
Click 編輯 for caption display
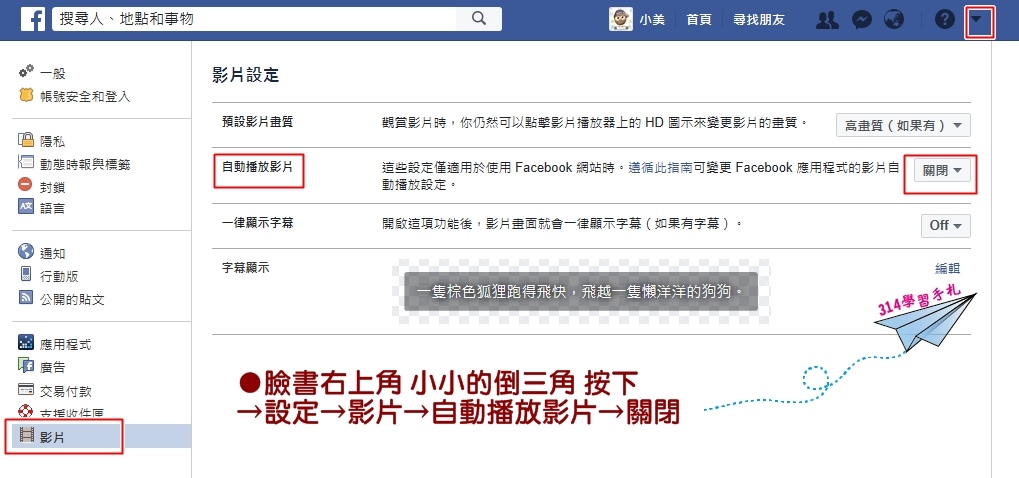[x=948, y=268]
